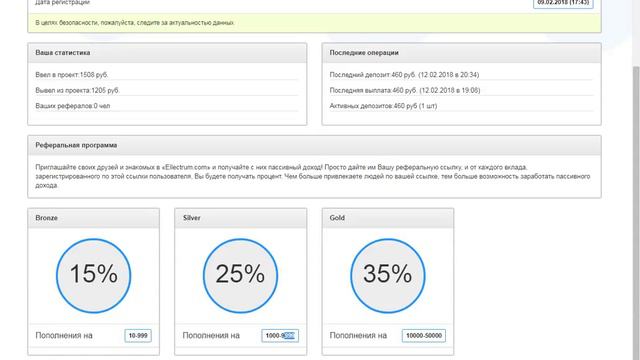Click the referral program description paragraph
Image resolution: width=640 pixels, height=360 pixels.
(313, 176)
